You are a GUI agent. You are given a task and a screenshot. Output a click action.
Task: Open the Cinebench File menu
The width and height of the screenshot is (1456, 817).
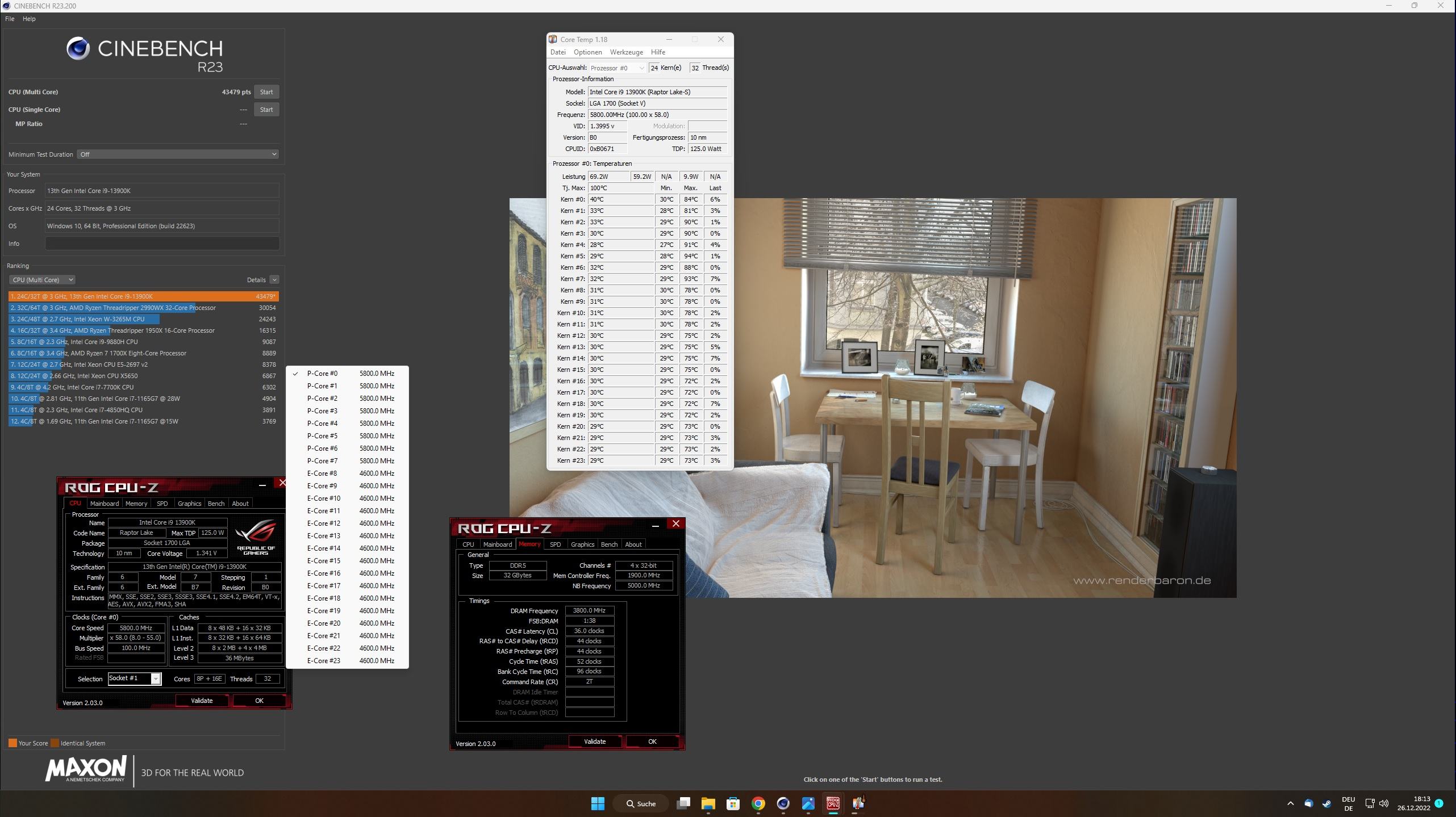[x=10, y=19]
